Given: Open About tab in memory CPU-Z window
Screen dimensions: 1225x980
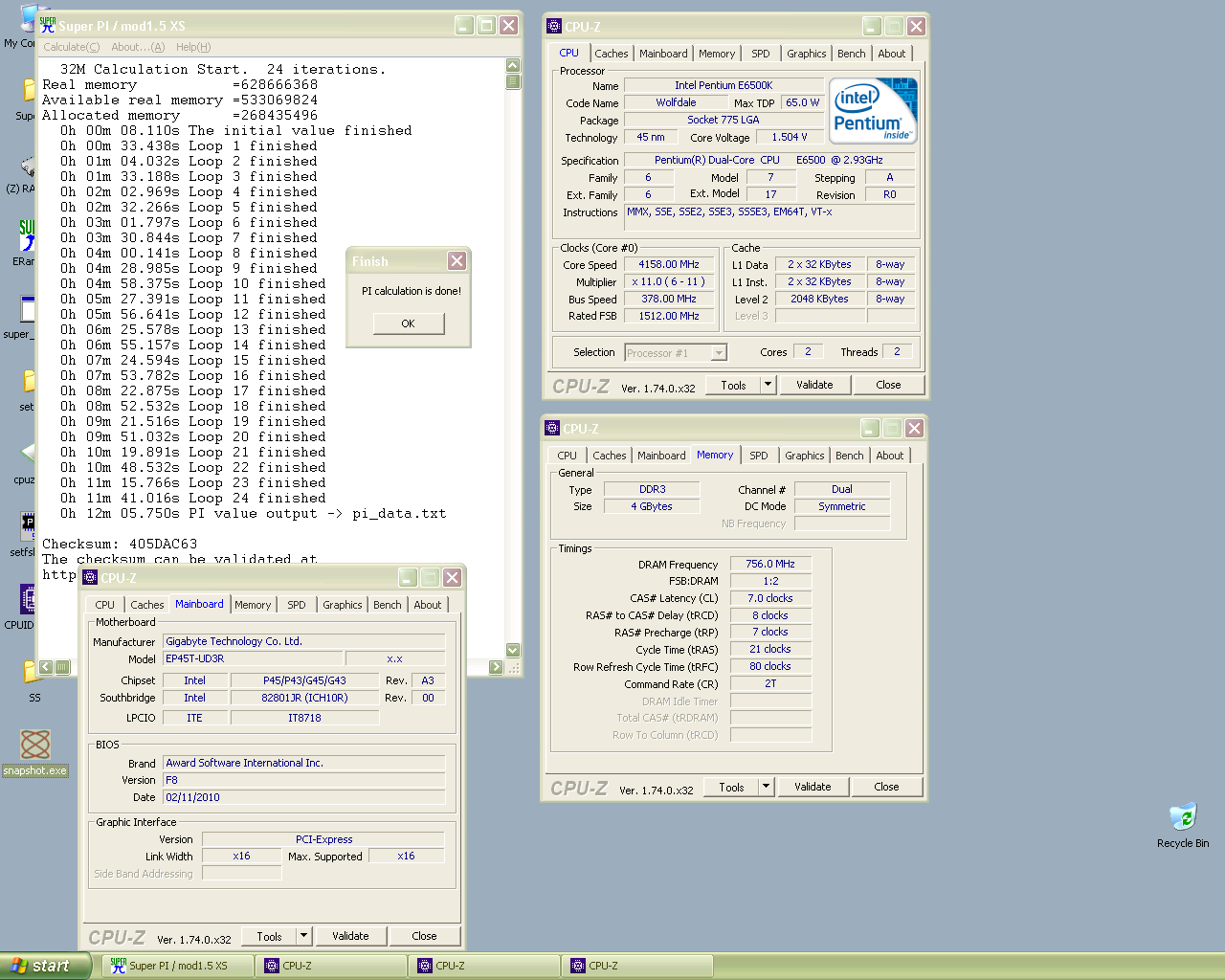Looking at the screenshot, I should [889, 456].
